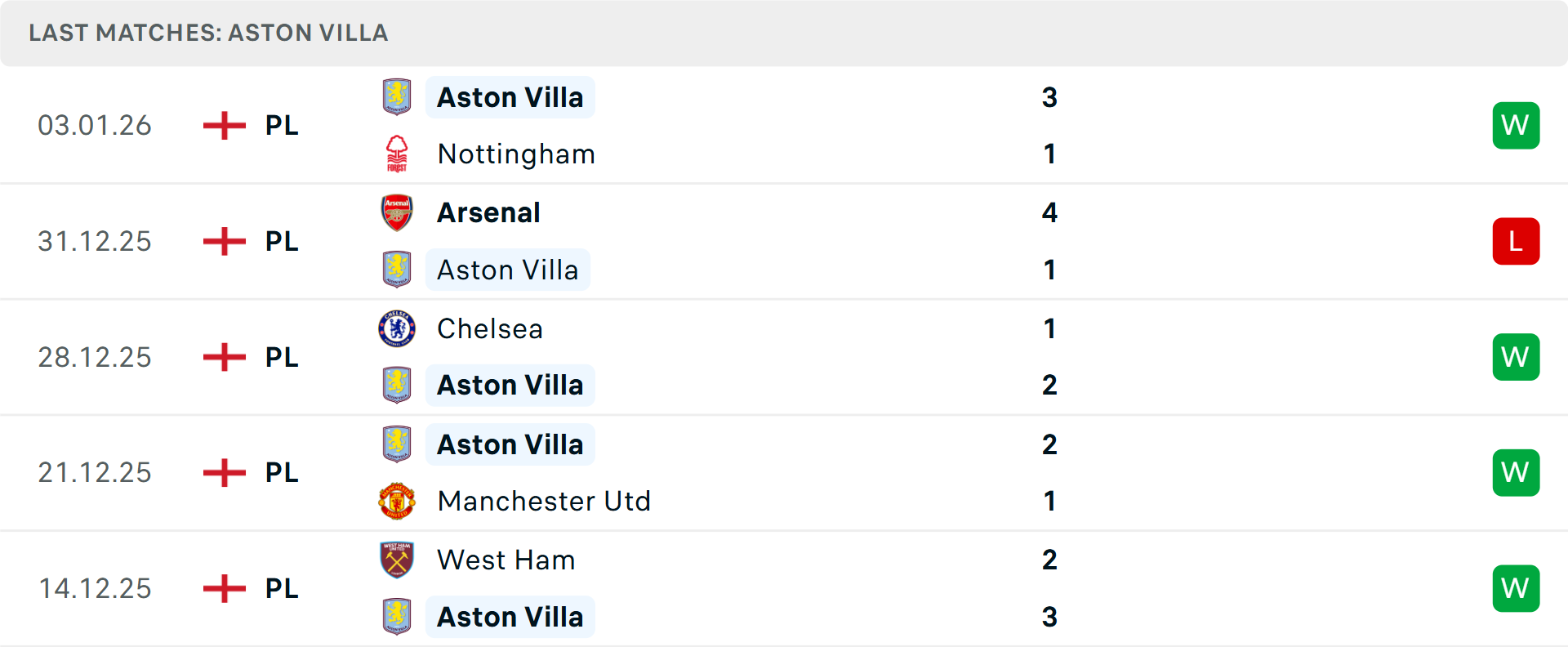This screenshot has width=1568, height=647.
Task: Click the Chelsea club crest
Action: pyautogui.click(x=397, y=328)
